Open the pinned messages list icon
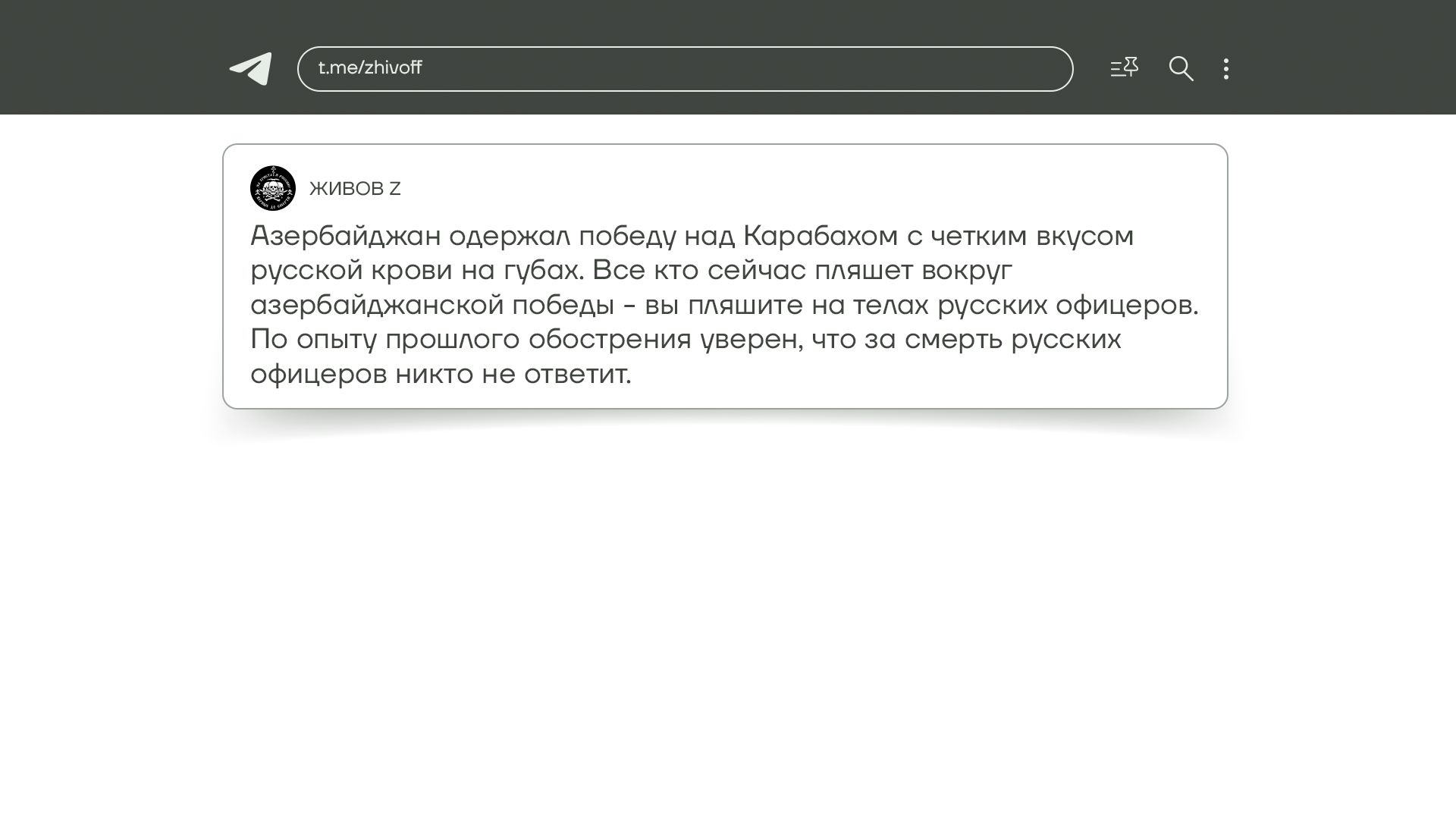1456x819 pixels. pos(1124,68)
